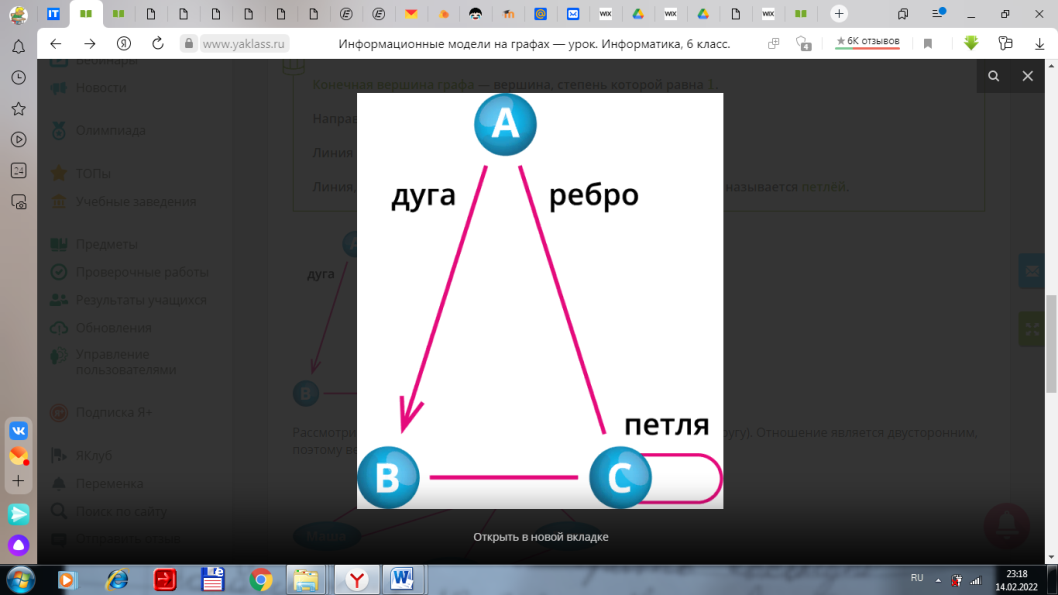Open Chrome from the taskbar
Image resolution: width=1058 pixels, height=595 pixels.
point(261,579)
